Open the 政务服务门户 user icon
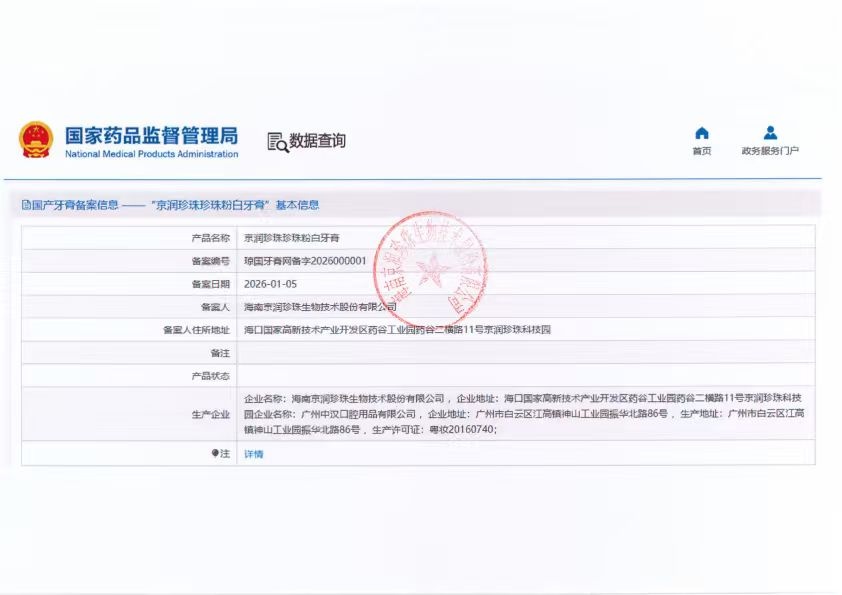The image size is (842, 595). click(770, 132)
